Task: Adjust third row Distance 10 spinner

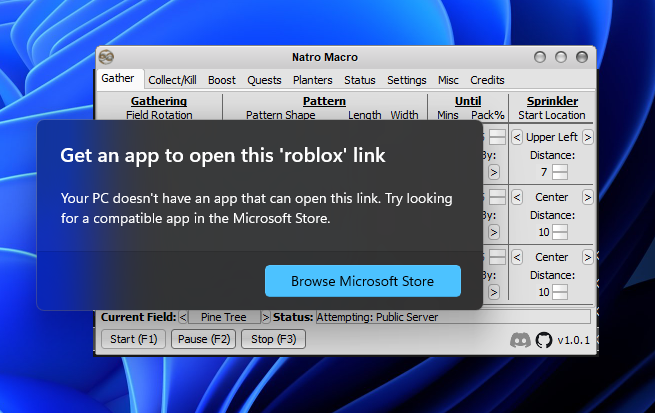Action: pos(560,292)
